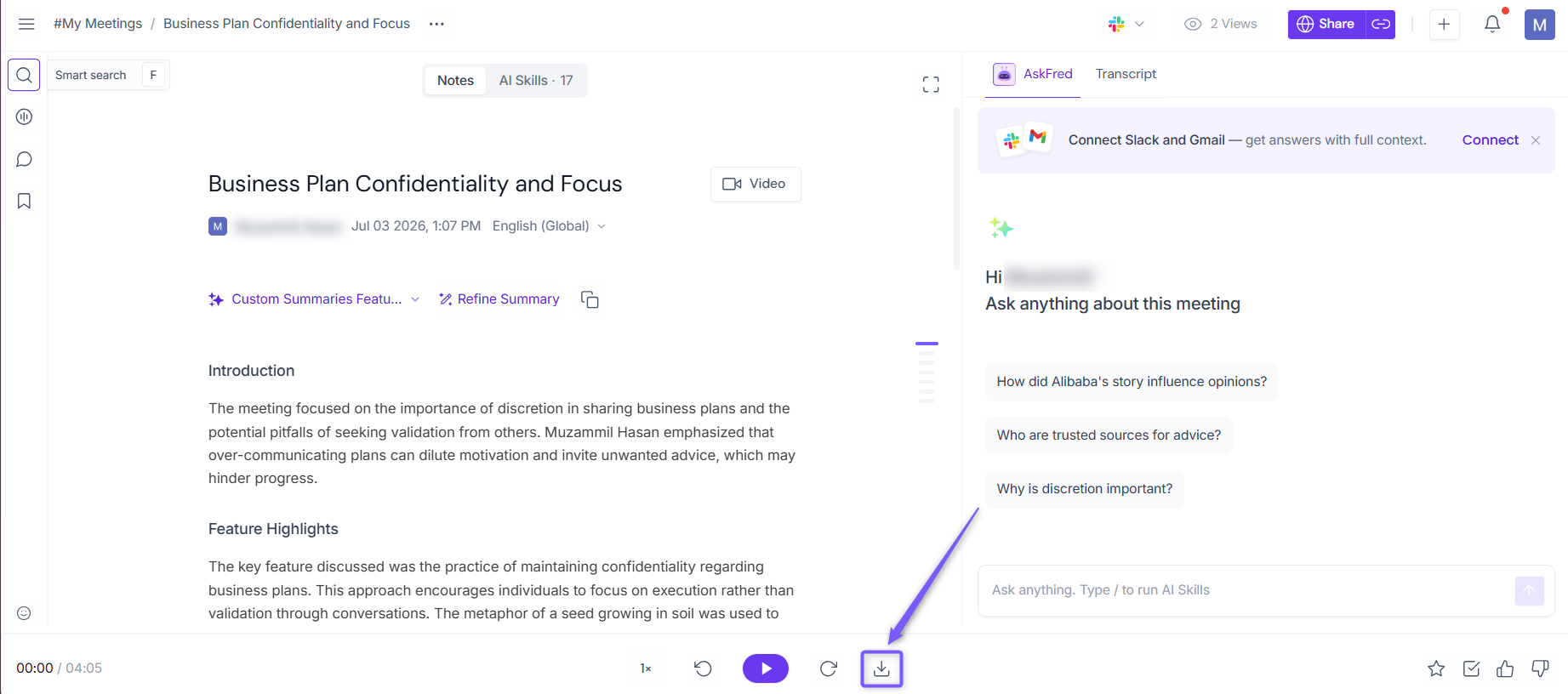
Task: Copy summary with the copy icon
Action: (x=590, y=299)
